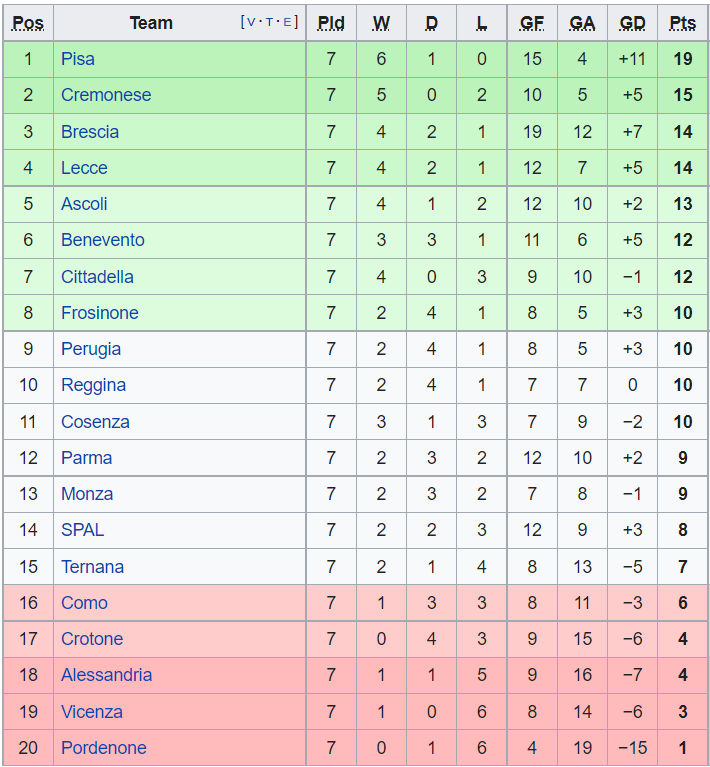Open the Cremonese team page

pos(106,95)
